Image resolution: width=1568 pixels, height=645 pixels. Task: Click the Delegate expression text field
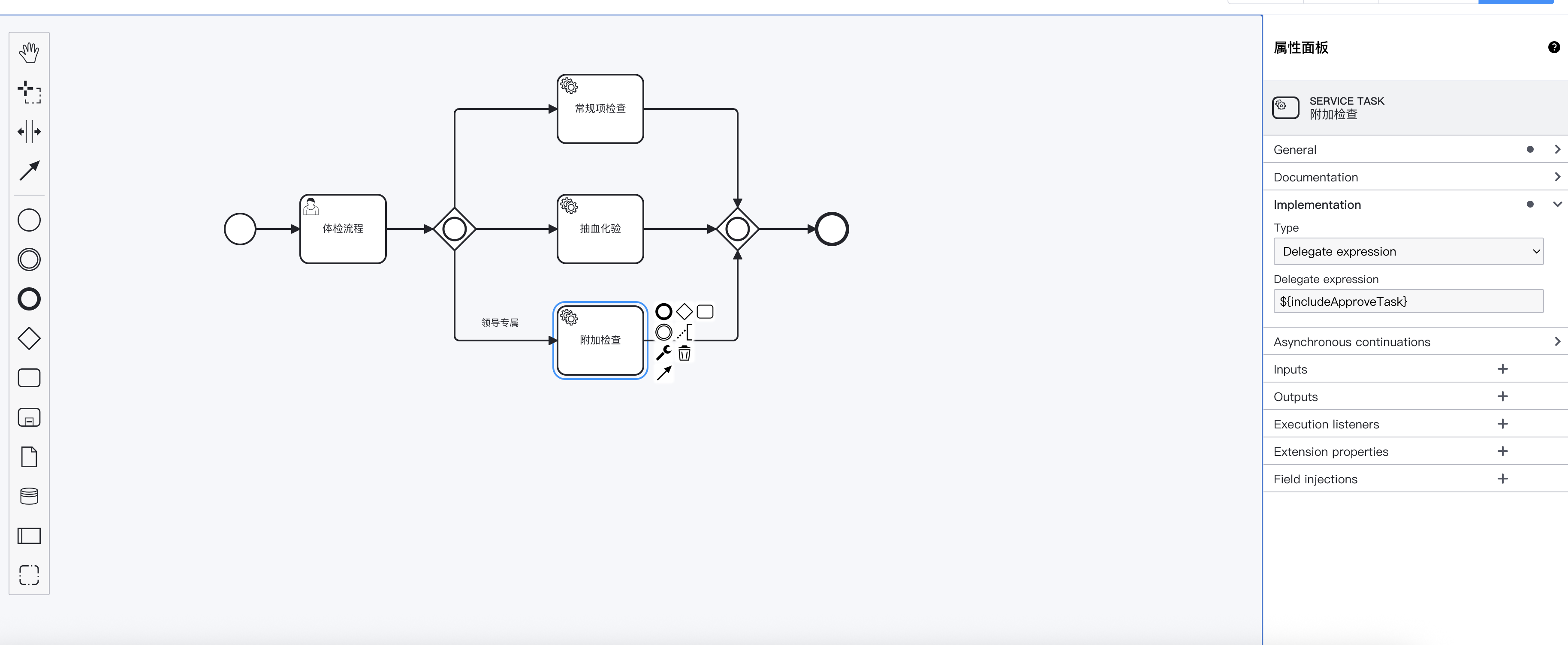pos(1408,301)
